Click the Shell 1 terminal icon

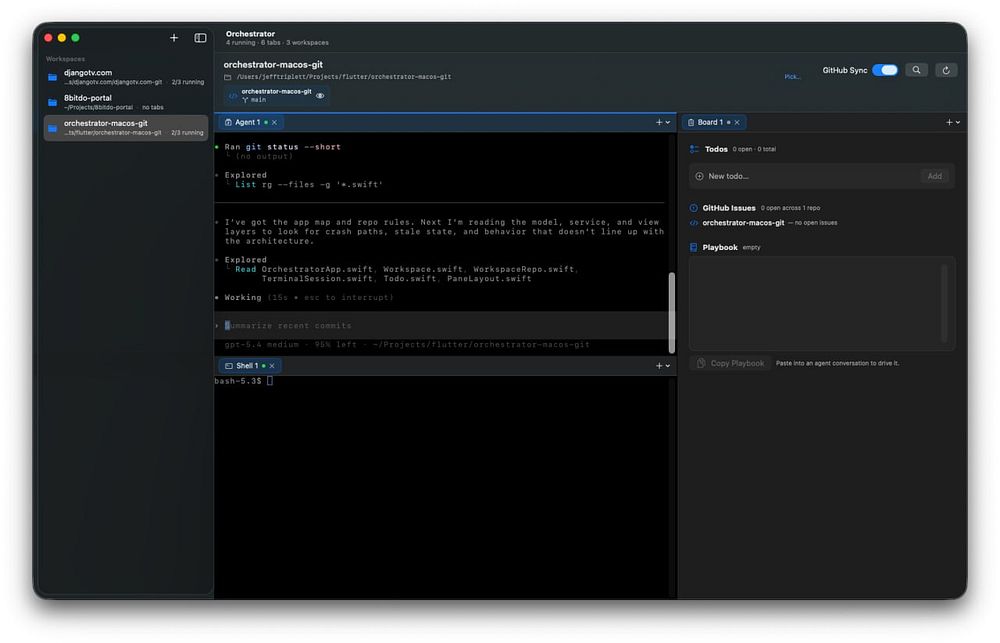[229, 366]
